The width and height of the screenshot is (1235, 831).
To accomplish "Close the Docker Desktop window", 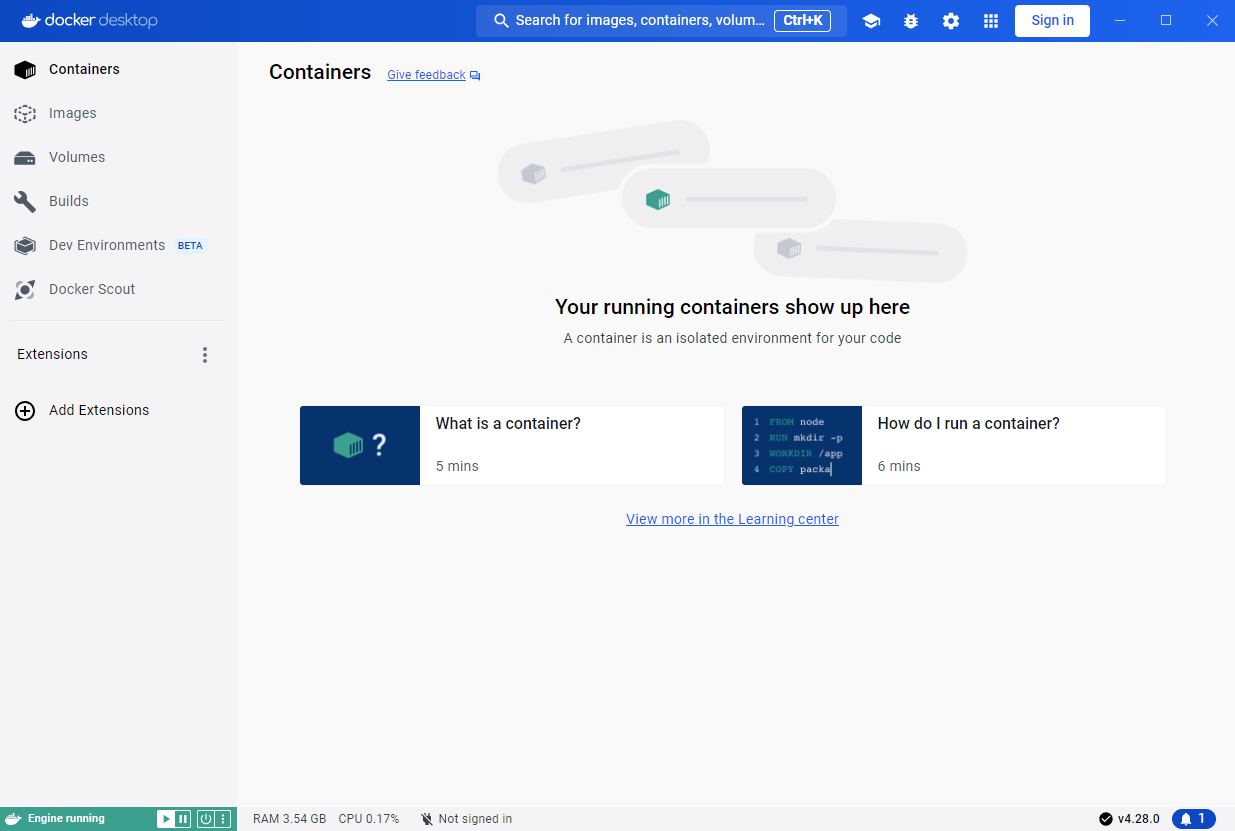I will pos(1212,21).
